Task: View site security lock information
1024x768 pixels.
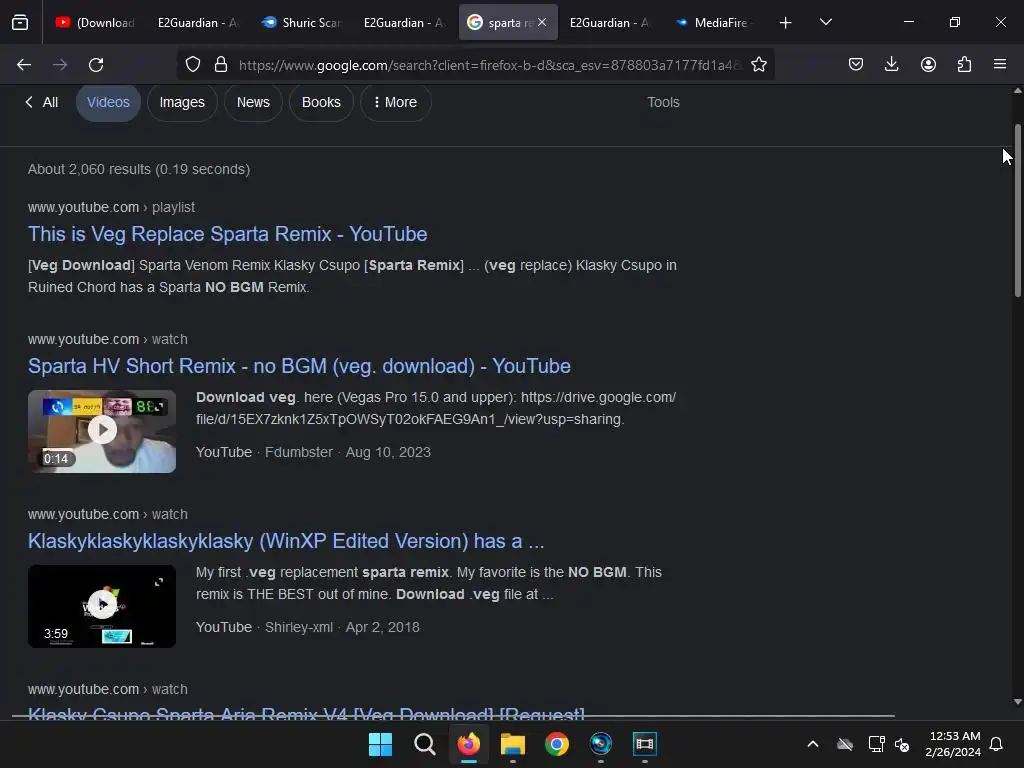Action: click(221, 65)
